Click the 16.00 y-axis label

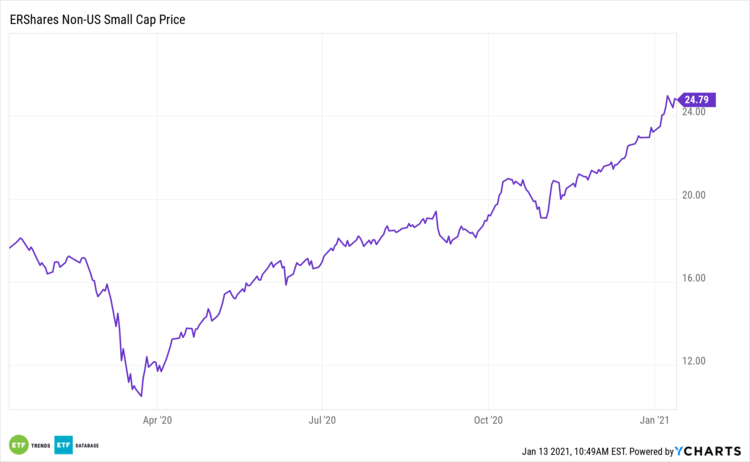(693, 278)
